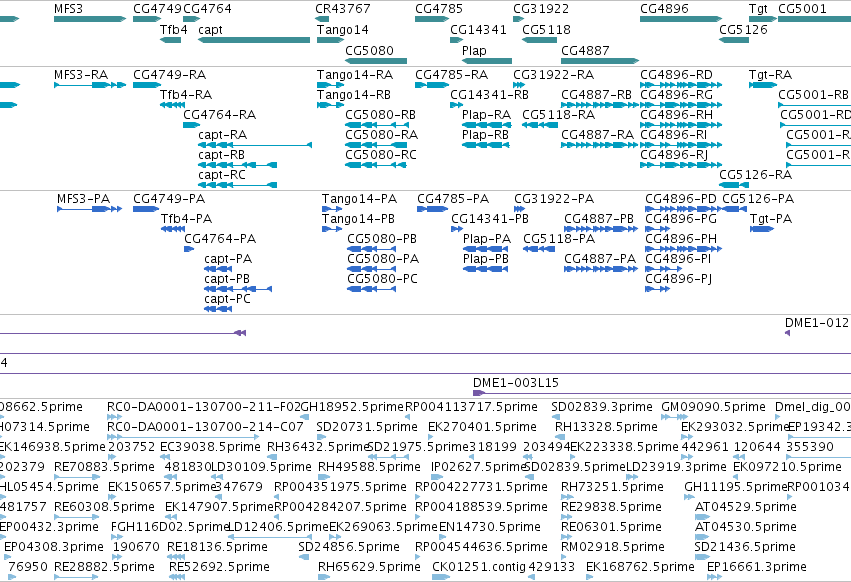Click EST RH65629.5prime

(324, 577)
